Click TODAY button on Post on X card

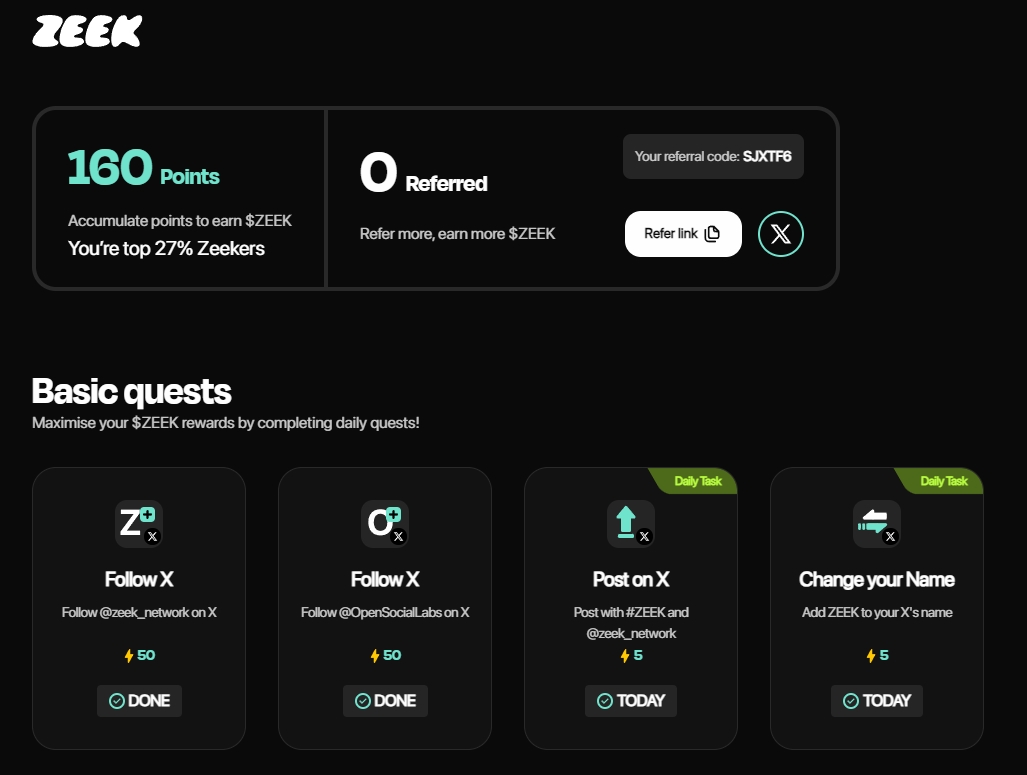pyautogui.click(x=631, y=701)
